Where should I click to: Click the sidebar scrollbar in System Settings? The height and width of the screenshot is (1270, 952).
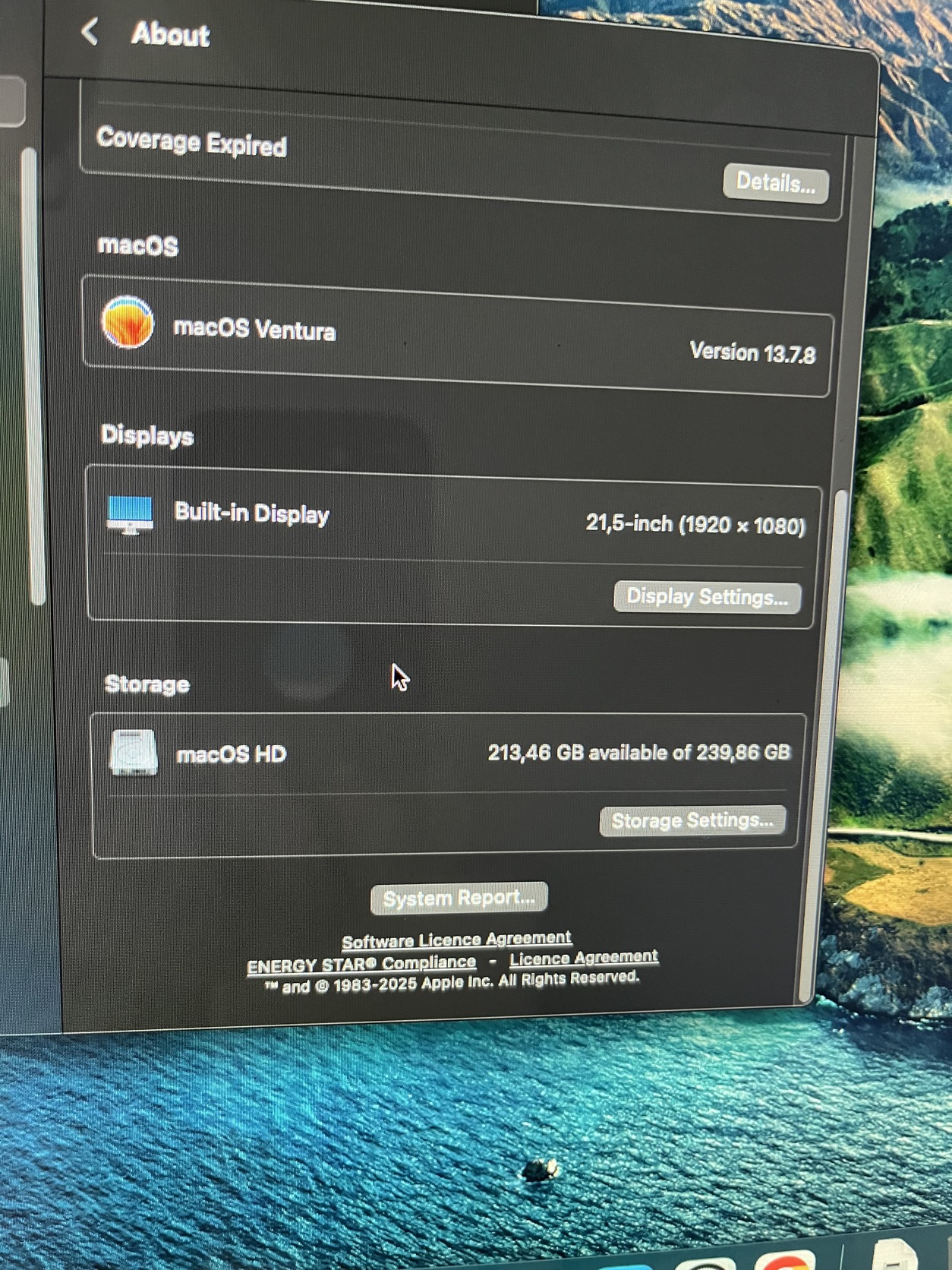coord(33,376)
